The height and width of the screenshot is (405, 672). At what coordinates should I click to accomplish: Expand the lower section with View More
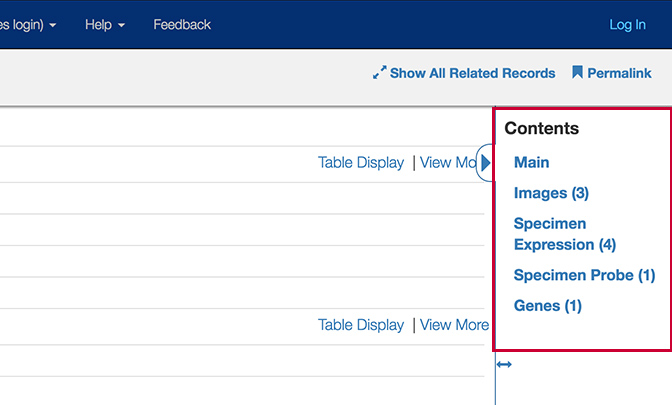coord(454,325)
